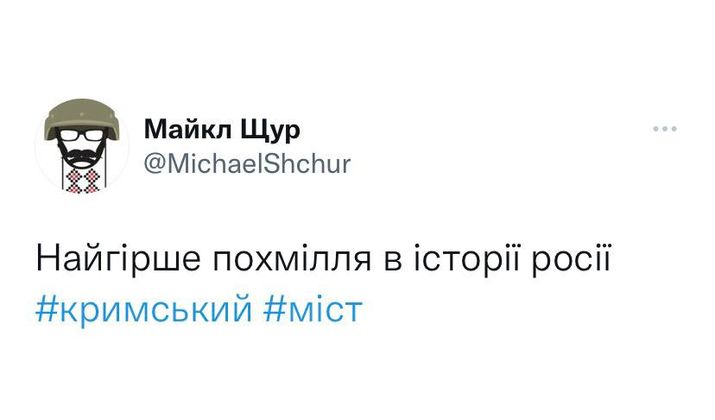Viewport: 715px width, 420px height.
Task: Click the '@' symbol of the user handle
Action: click(x=154, y=165)
